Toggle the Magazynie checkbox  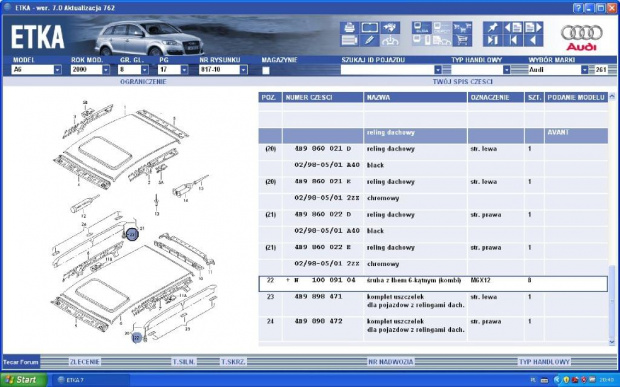266,70
